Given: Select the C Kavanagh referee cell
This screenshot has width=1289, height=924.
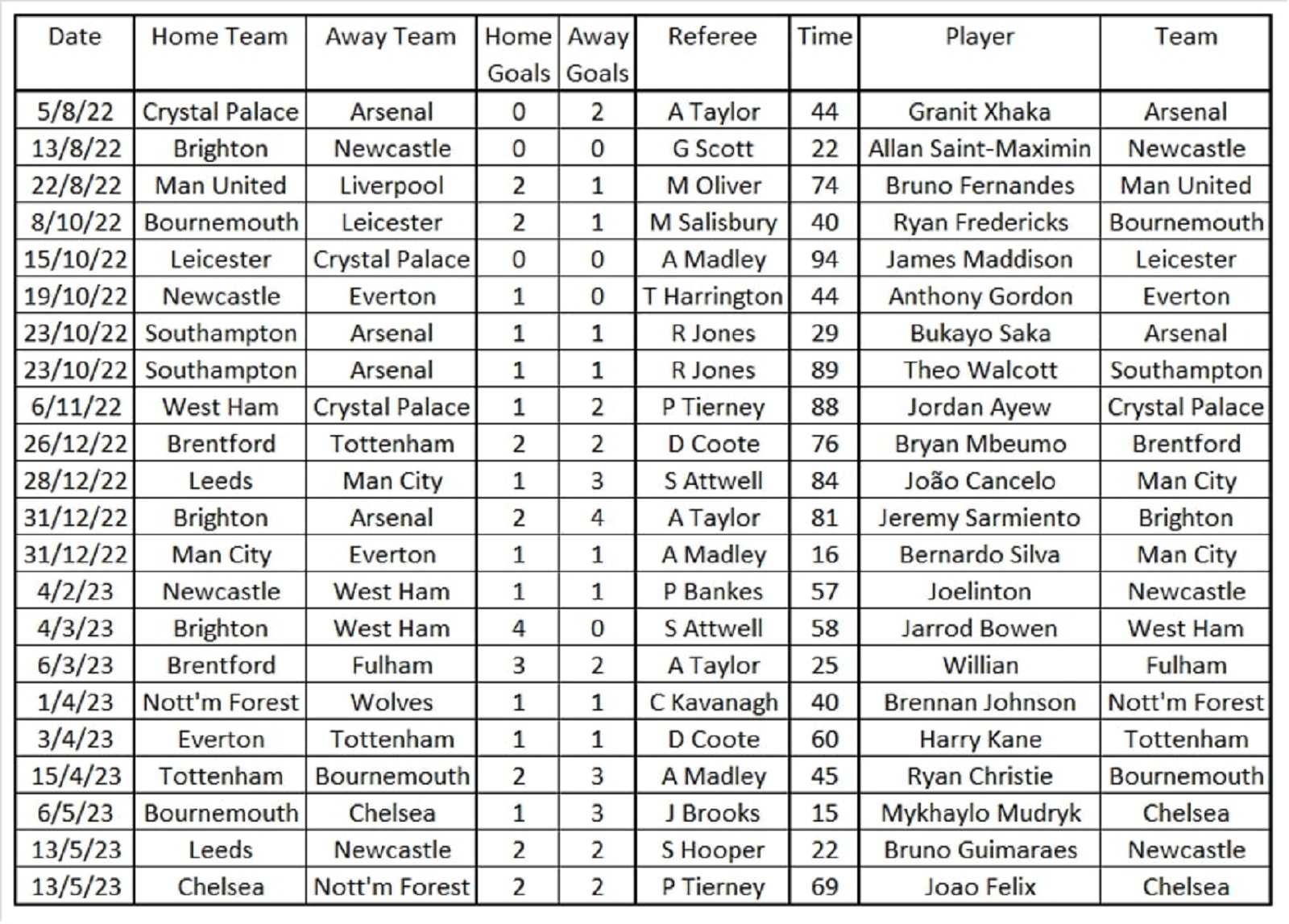Looking at the screenshot, I should 712,702.
